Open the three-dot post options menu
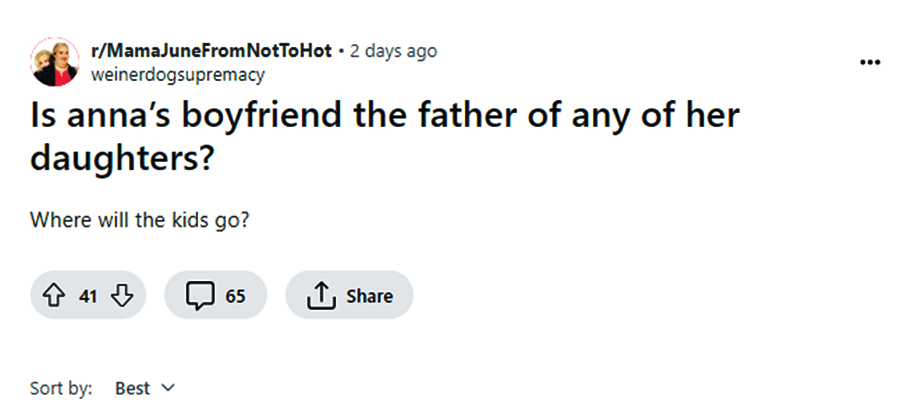This screenshot has width=900, height=403. 870,62
